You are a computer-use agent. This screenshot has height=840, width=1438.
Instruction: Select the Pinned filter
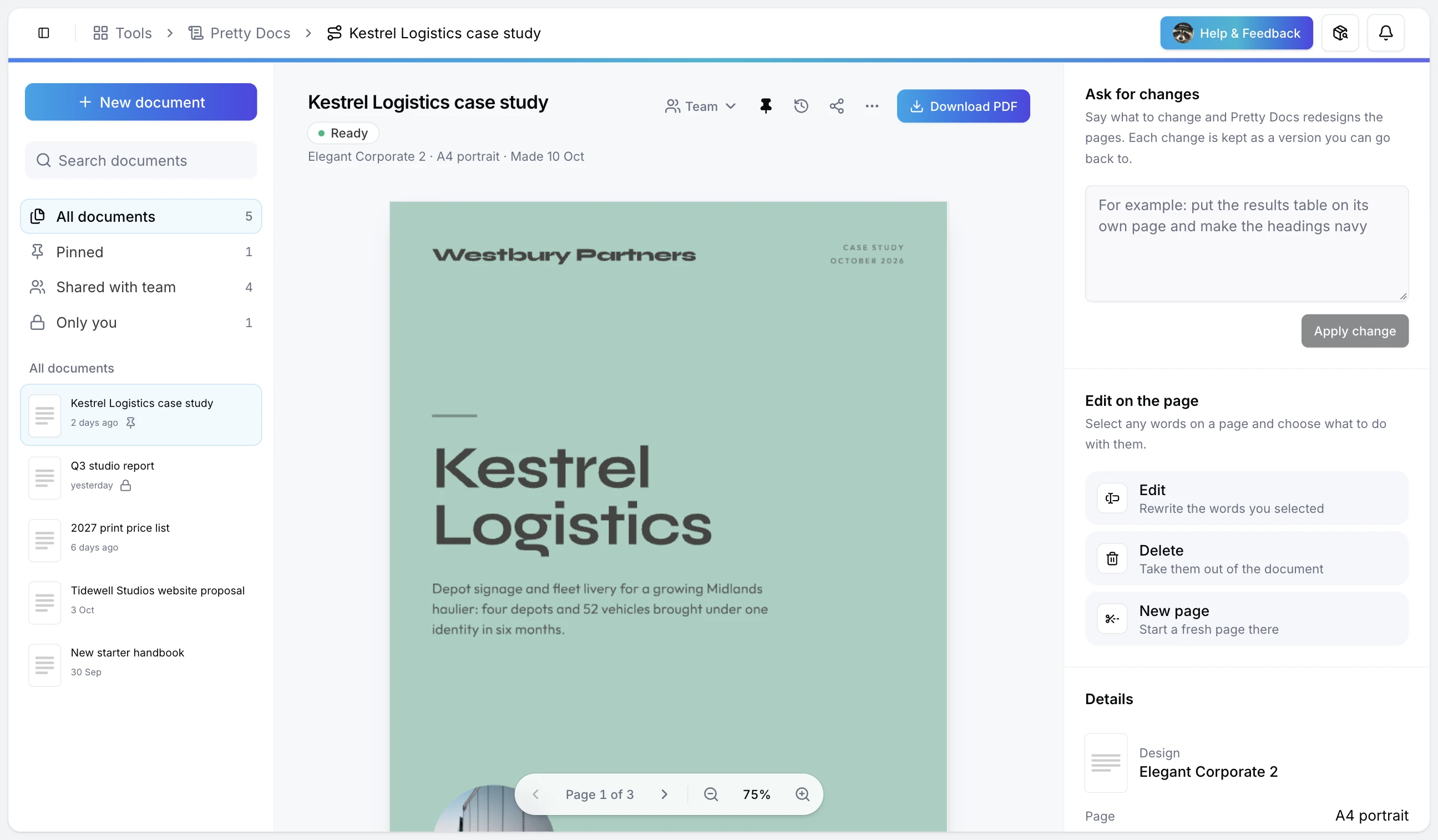(x=141, y=252)
